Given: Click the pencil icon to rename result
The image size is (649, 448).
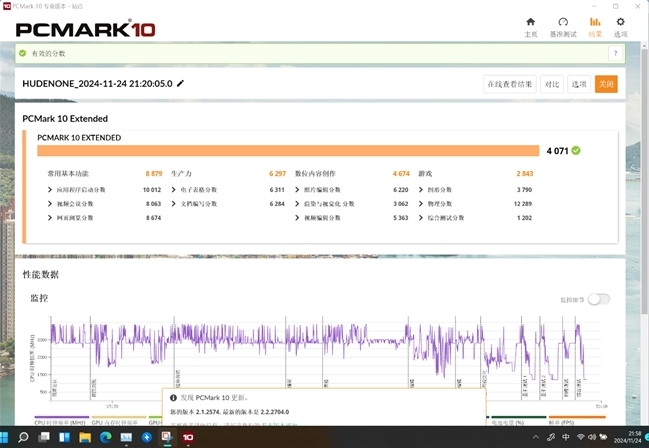Looking at the screenshot, I should point(180,84).
